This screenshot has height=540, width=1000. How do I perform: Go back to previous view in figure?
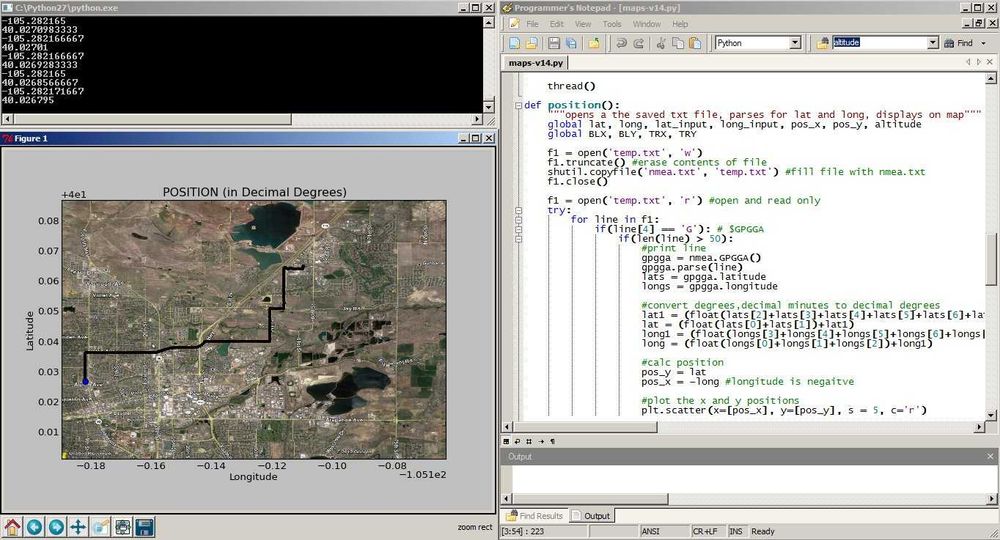[x=34, y=527]
